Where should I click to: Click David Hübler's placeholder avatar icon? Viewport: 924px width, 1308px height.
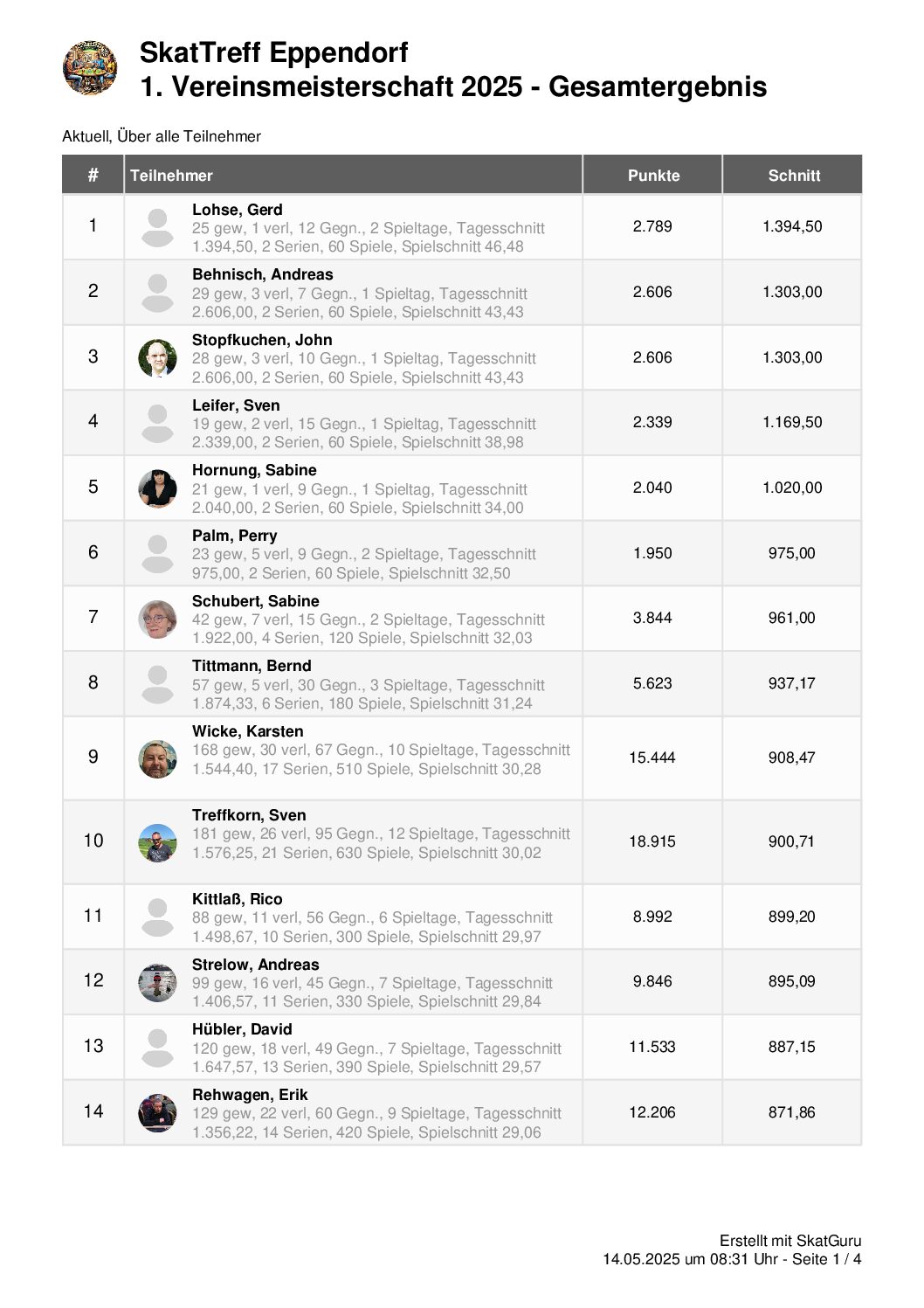157,1047
